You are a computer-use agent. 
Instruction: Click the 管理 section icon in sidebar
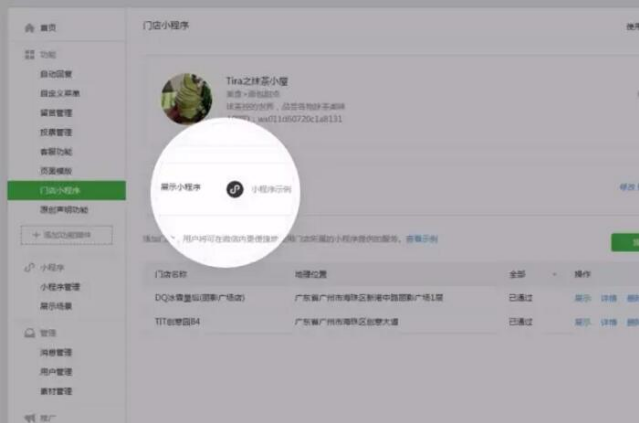coord(29,332)
